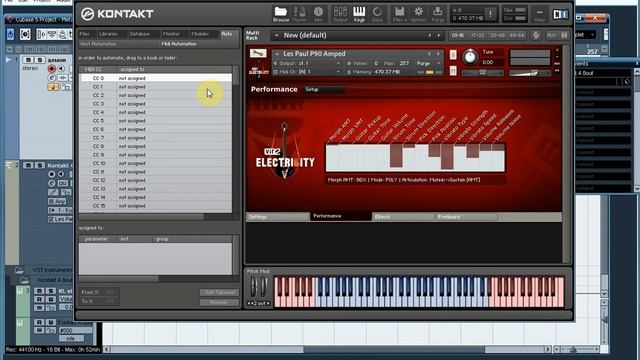This screenshot has width=640, height=360.
Task: Open the Fretboard tab in Electri6ity
Action: (466, 217)
